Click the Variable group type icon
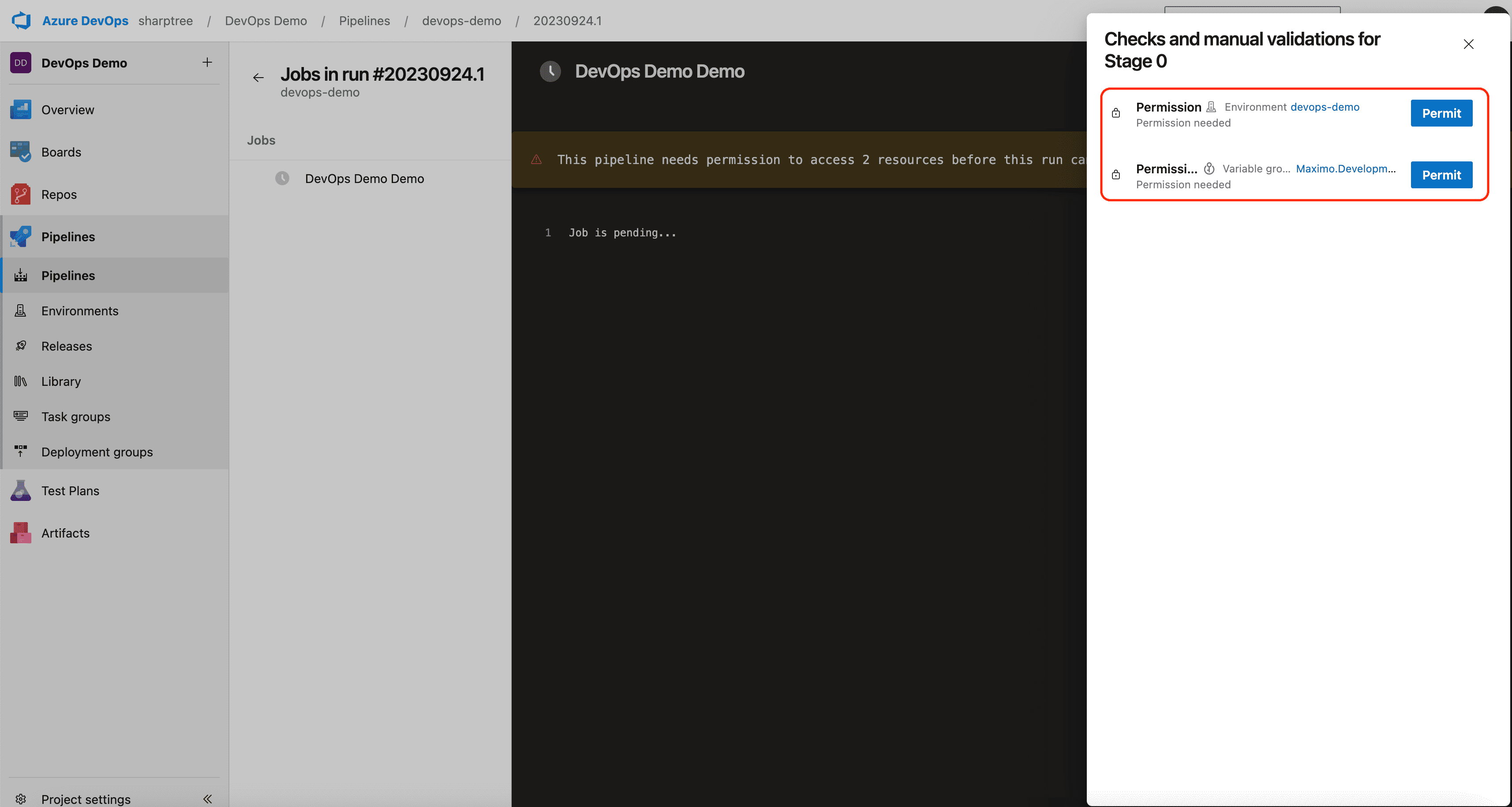 click(1209, 168)
